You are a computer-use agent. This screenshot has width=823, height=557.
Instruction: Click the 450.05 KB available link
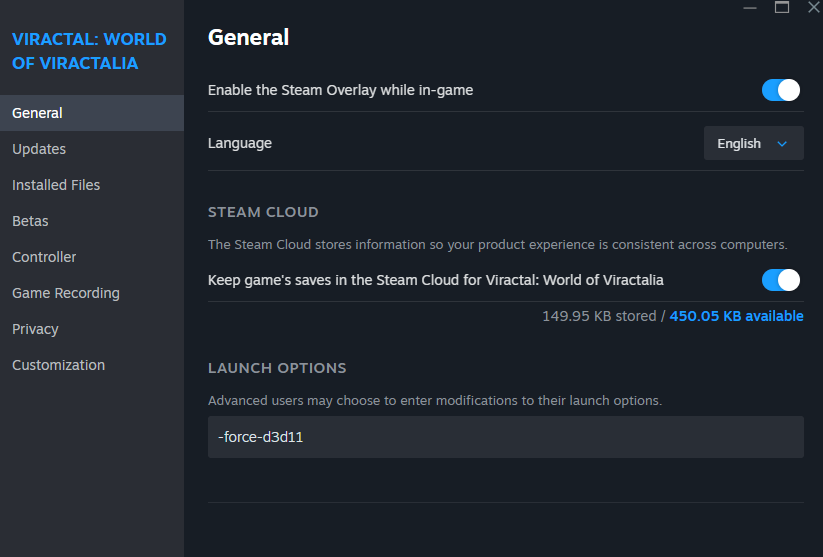(x=736, y=316)
